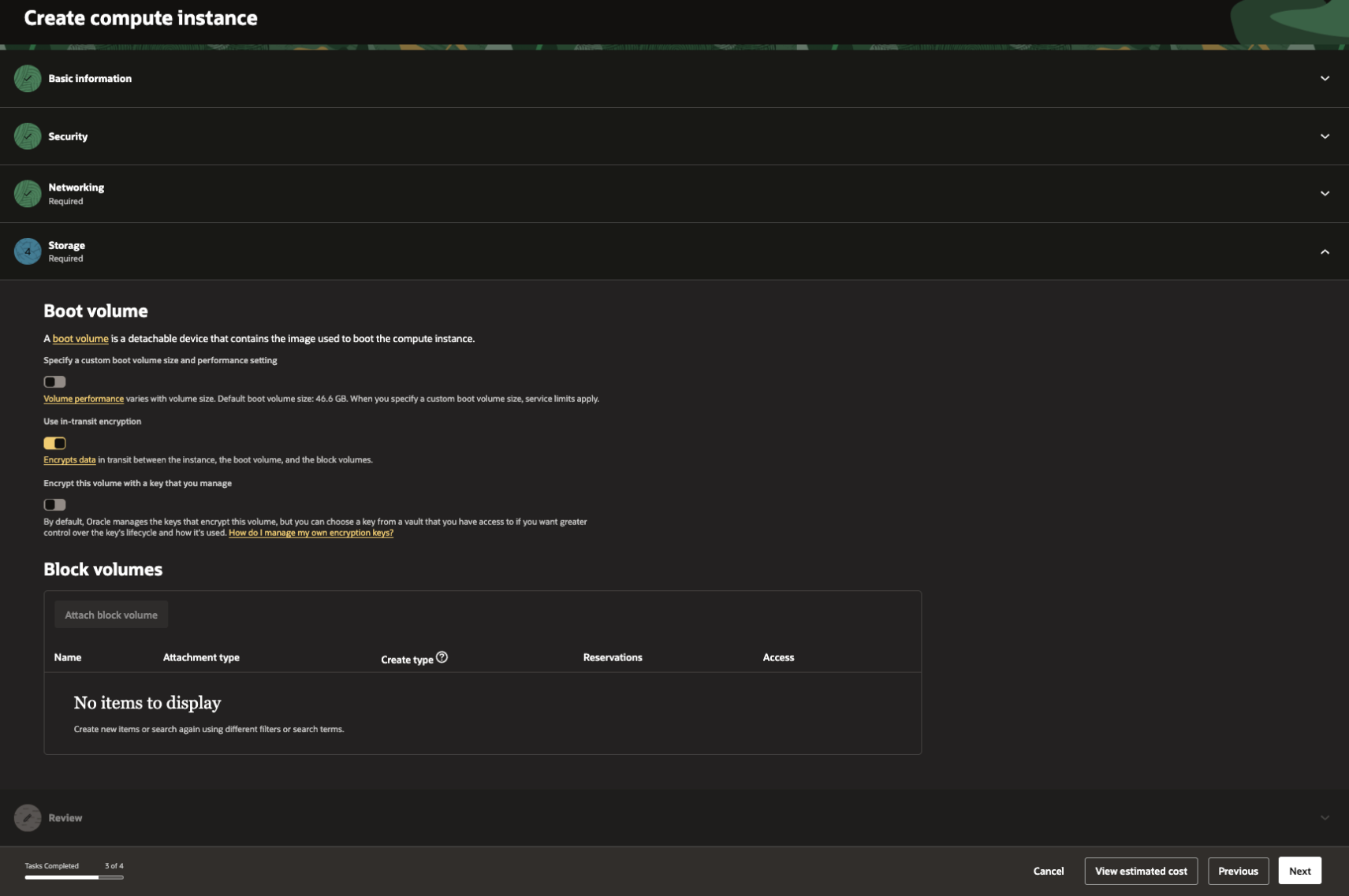Viewport: 1349px width, 896px height.
Task: Click the No items to display message
Action: point(147,703)
